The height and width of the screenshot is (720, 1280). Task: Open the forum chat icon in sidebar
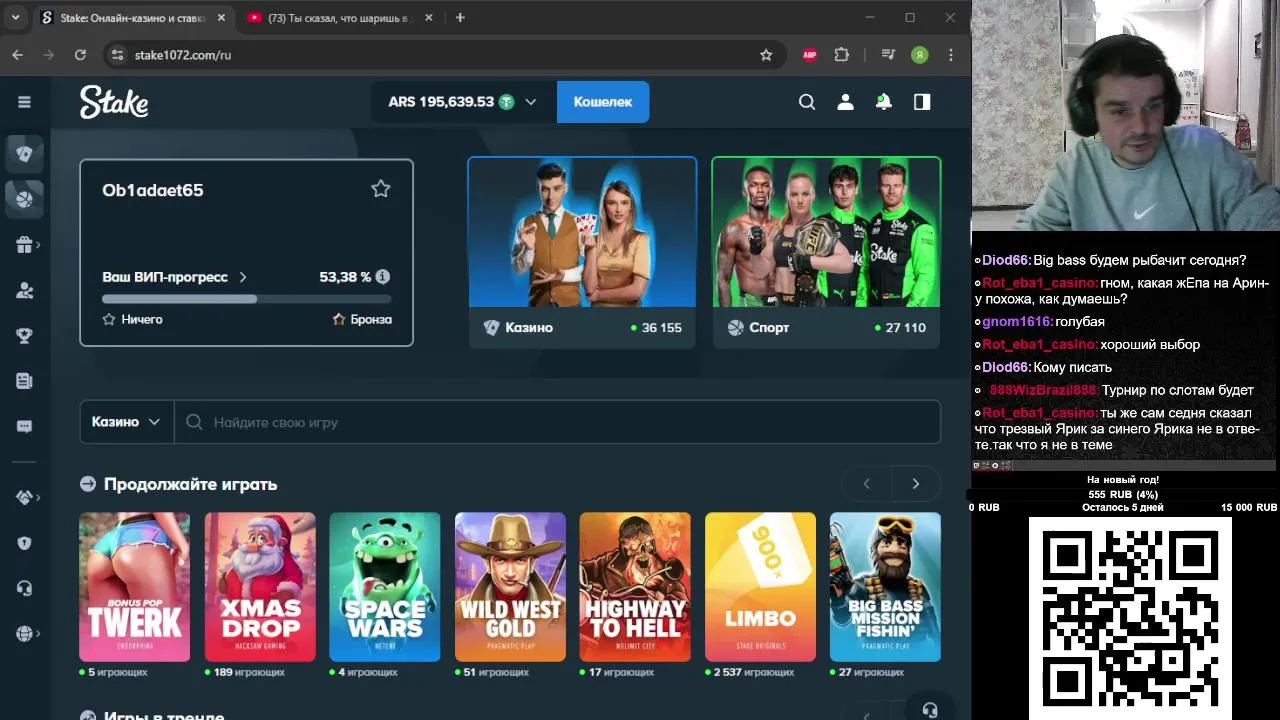[x=24, y=426]
